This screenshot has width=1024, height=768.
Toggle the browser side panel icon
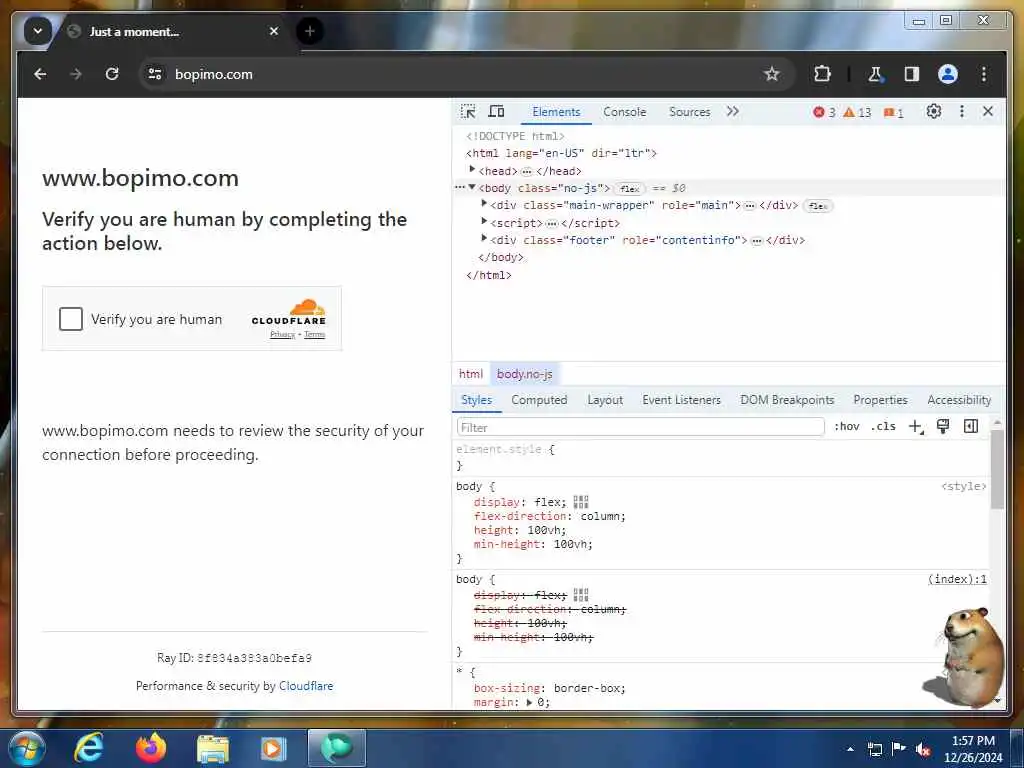[x=912, y=74]
